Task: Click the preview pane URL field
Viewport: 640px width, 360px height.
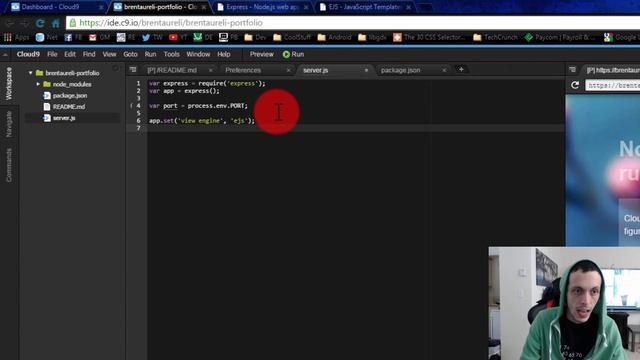Action: click(613, 85)
